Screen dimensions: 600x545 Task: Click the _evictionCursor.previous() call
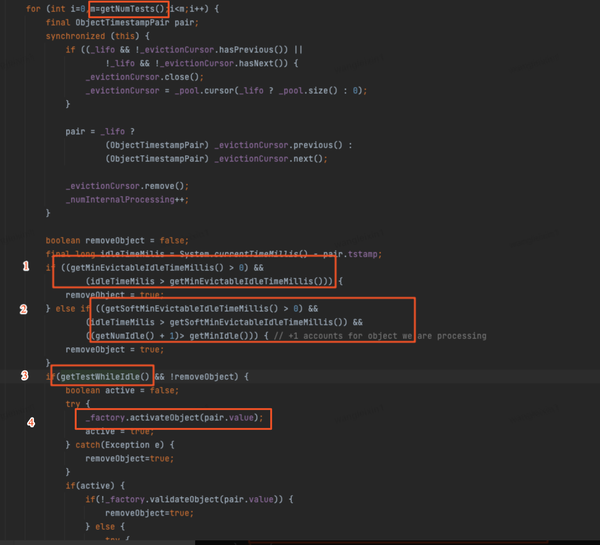[x=279, y=145]
